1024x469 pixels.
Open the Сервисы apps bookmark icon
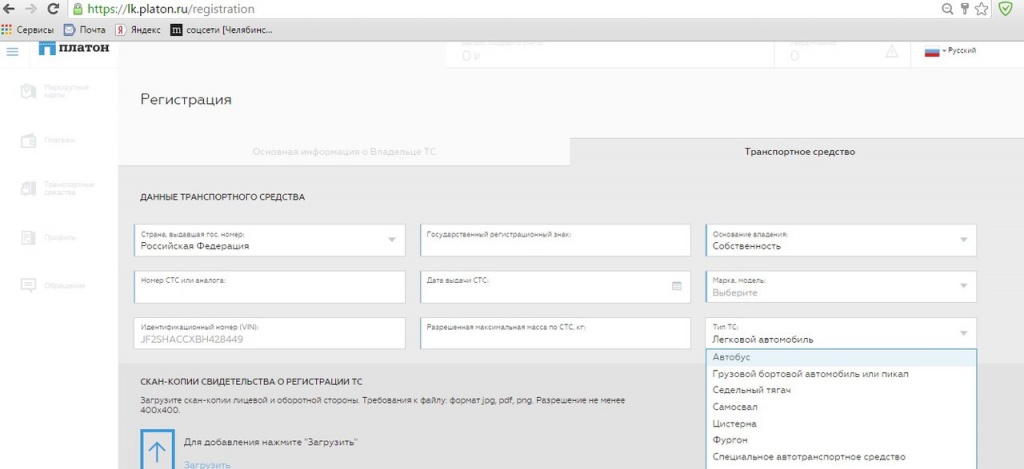pos(7,30)
